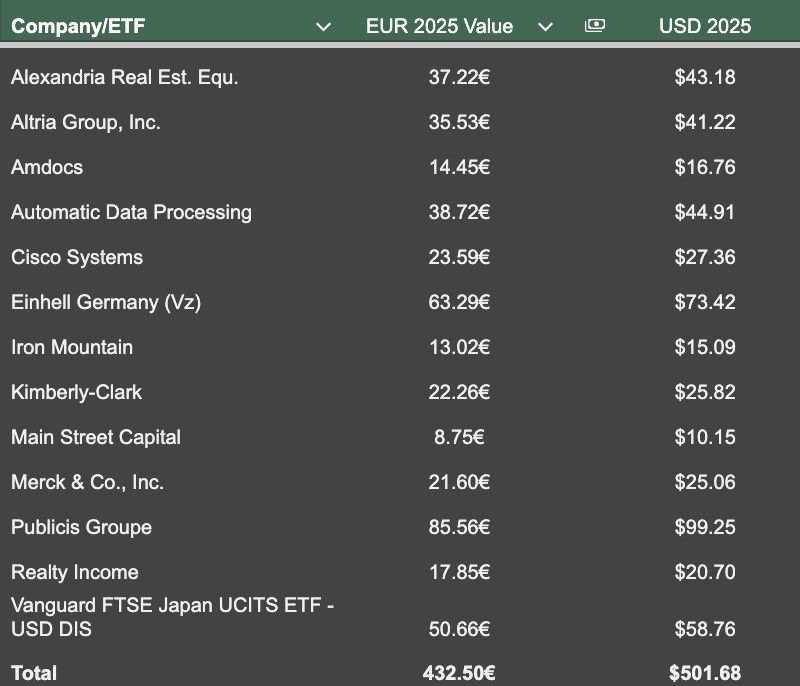
Task: Click Automatic Data Processing USD value $44.91
Action: click(705, 212)
